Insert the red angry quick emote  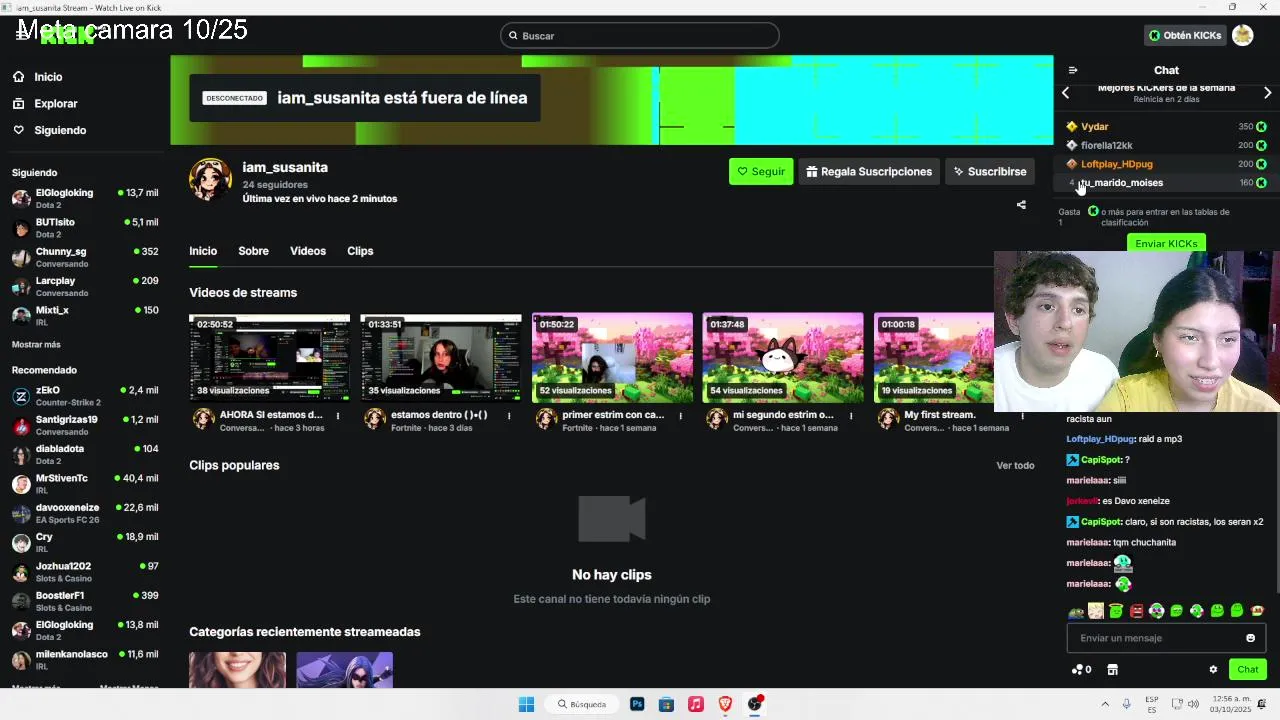(1136, 611)
